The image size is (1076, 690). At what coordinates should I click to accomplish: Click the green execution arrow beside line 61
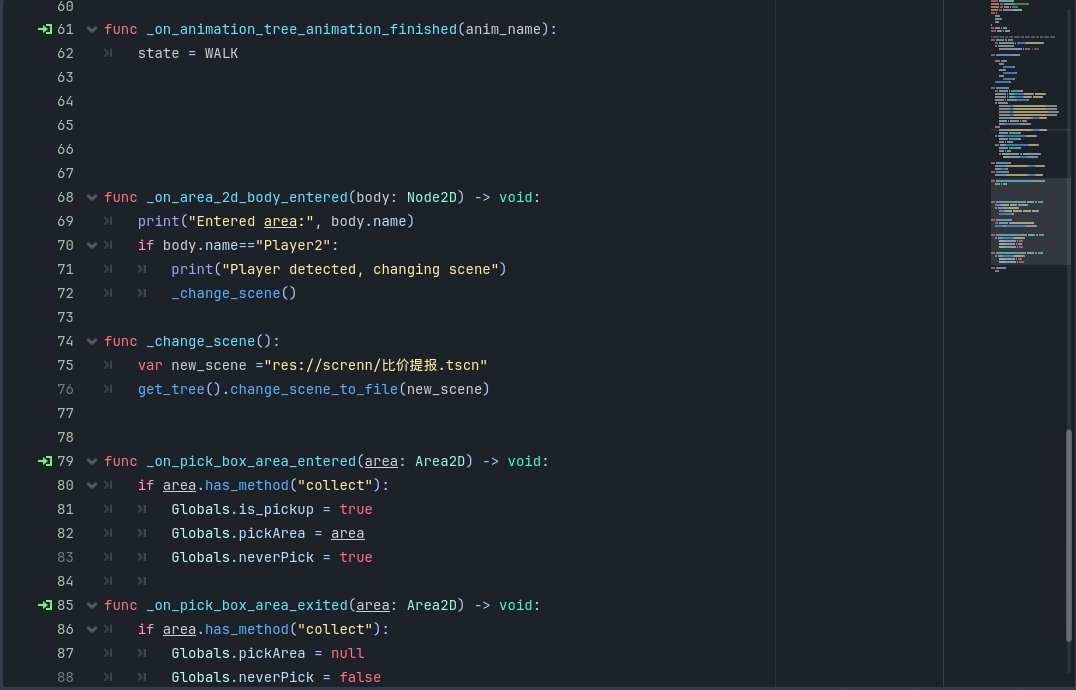tap(45, 29)
